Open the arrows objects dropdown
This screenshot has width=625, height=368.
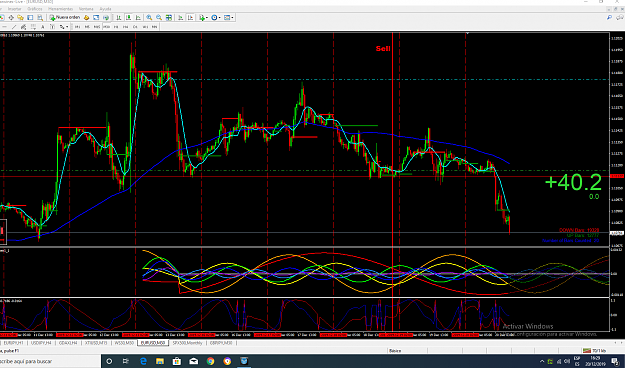pos(64,27)
